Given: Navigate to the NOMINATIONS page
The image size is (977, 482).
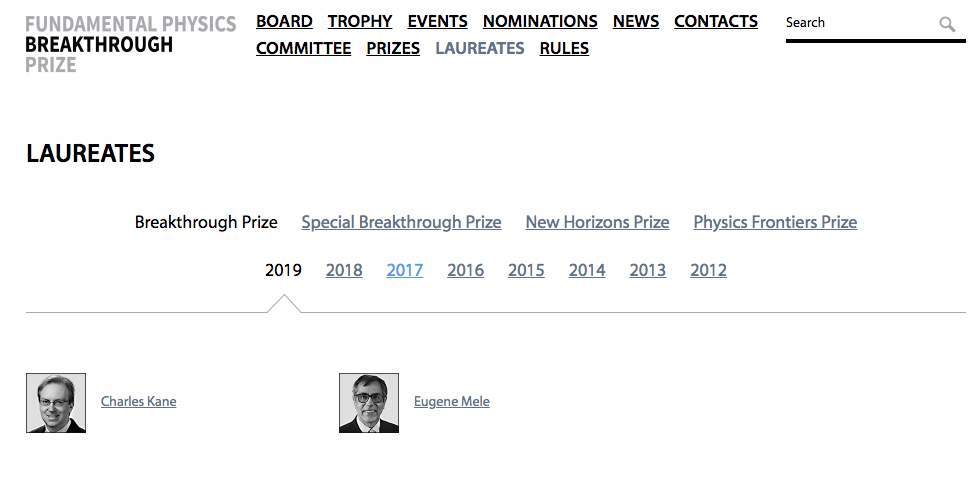Looking at the screenshot, I should (x=540, y=21).
